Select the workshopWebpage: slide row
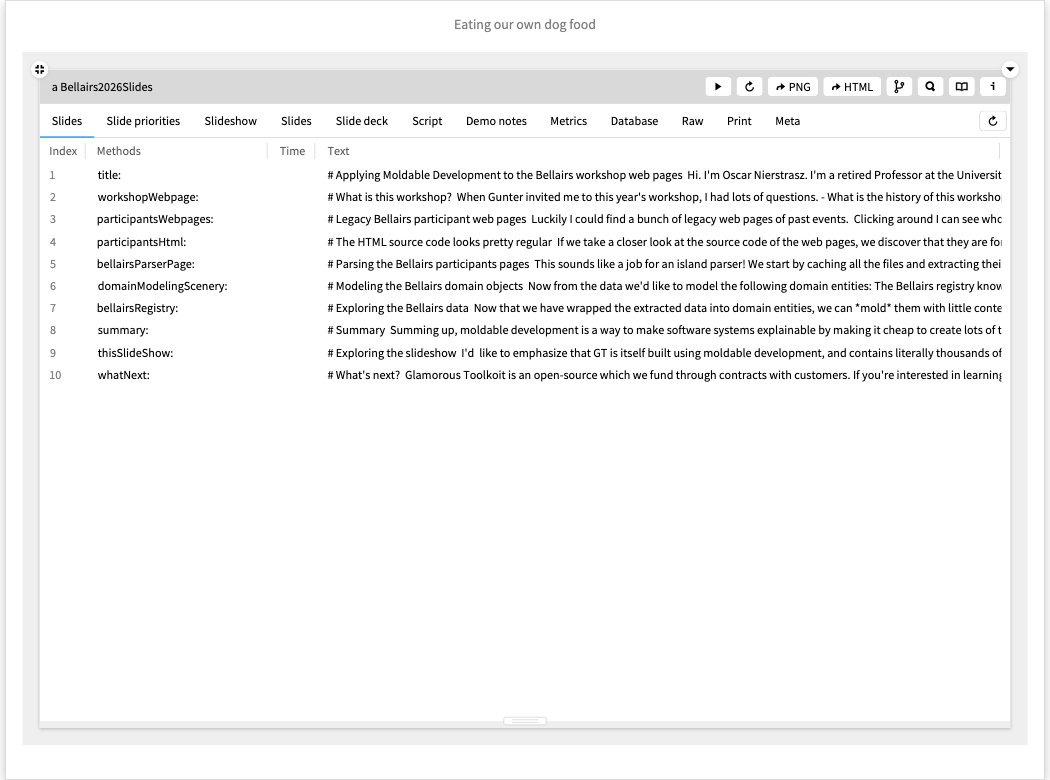1050x780 pixels. coord(148,197)
